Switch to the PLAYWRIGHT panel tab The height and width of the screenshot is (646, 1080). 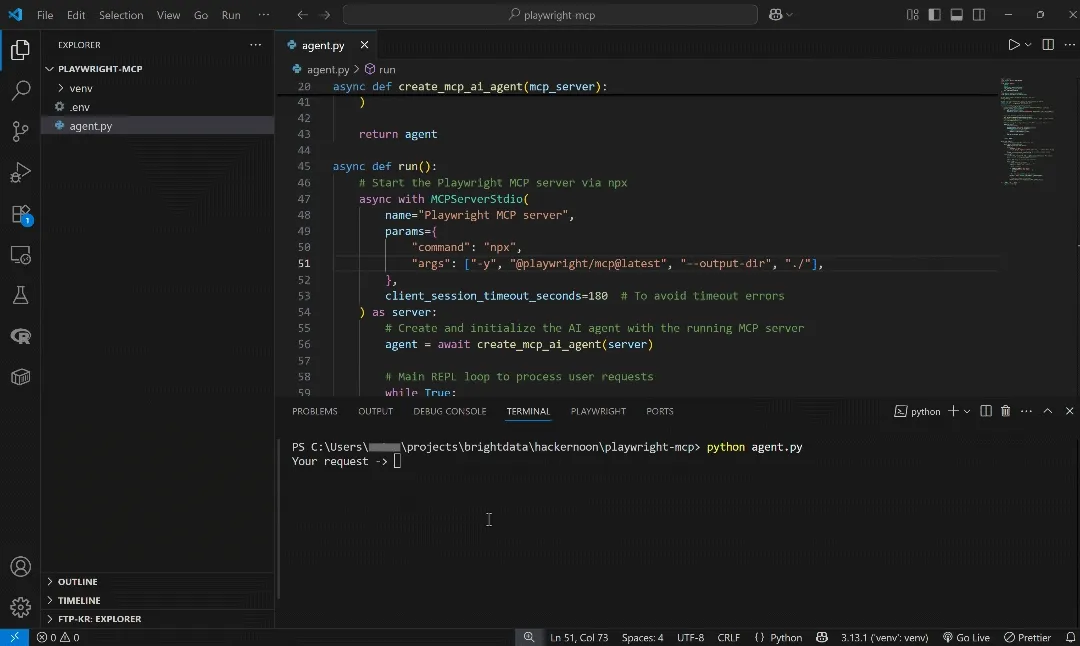pyautogui.click(x=598, y=411)
